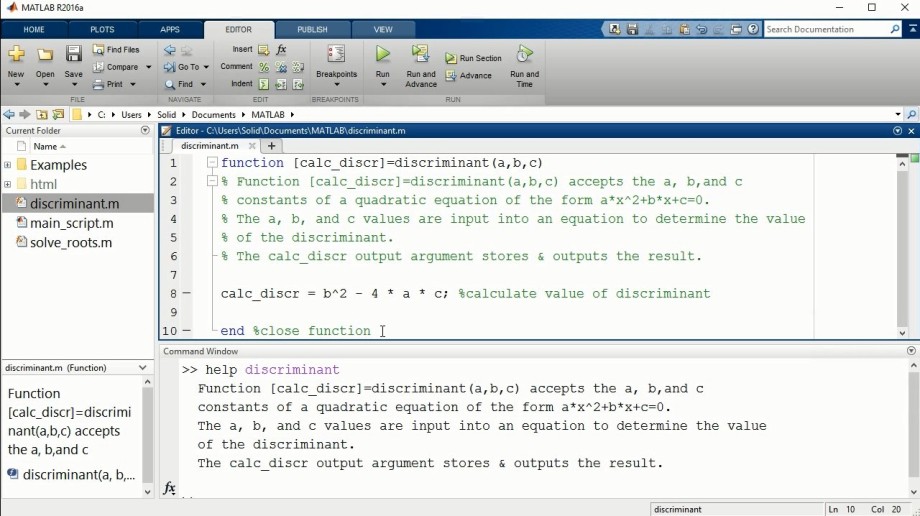The height and width of the screenshot is (516, 920).
Task: Click the green Run button
Action: 382,56
